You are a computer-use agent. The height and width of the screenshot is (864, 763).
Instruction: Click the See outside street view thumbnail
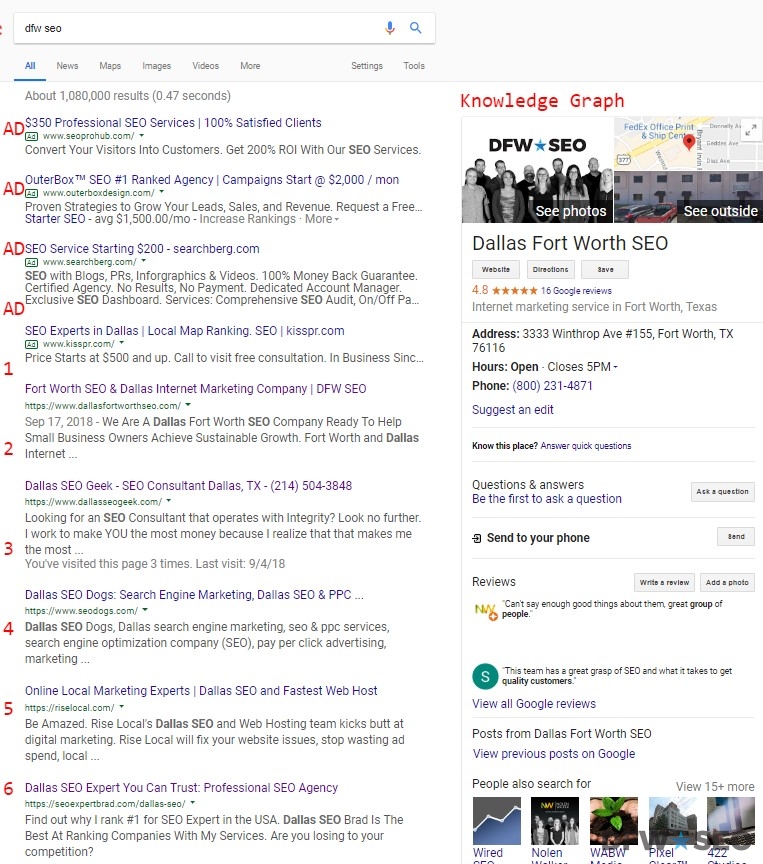689,197
